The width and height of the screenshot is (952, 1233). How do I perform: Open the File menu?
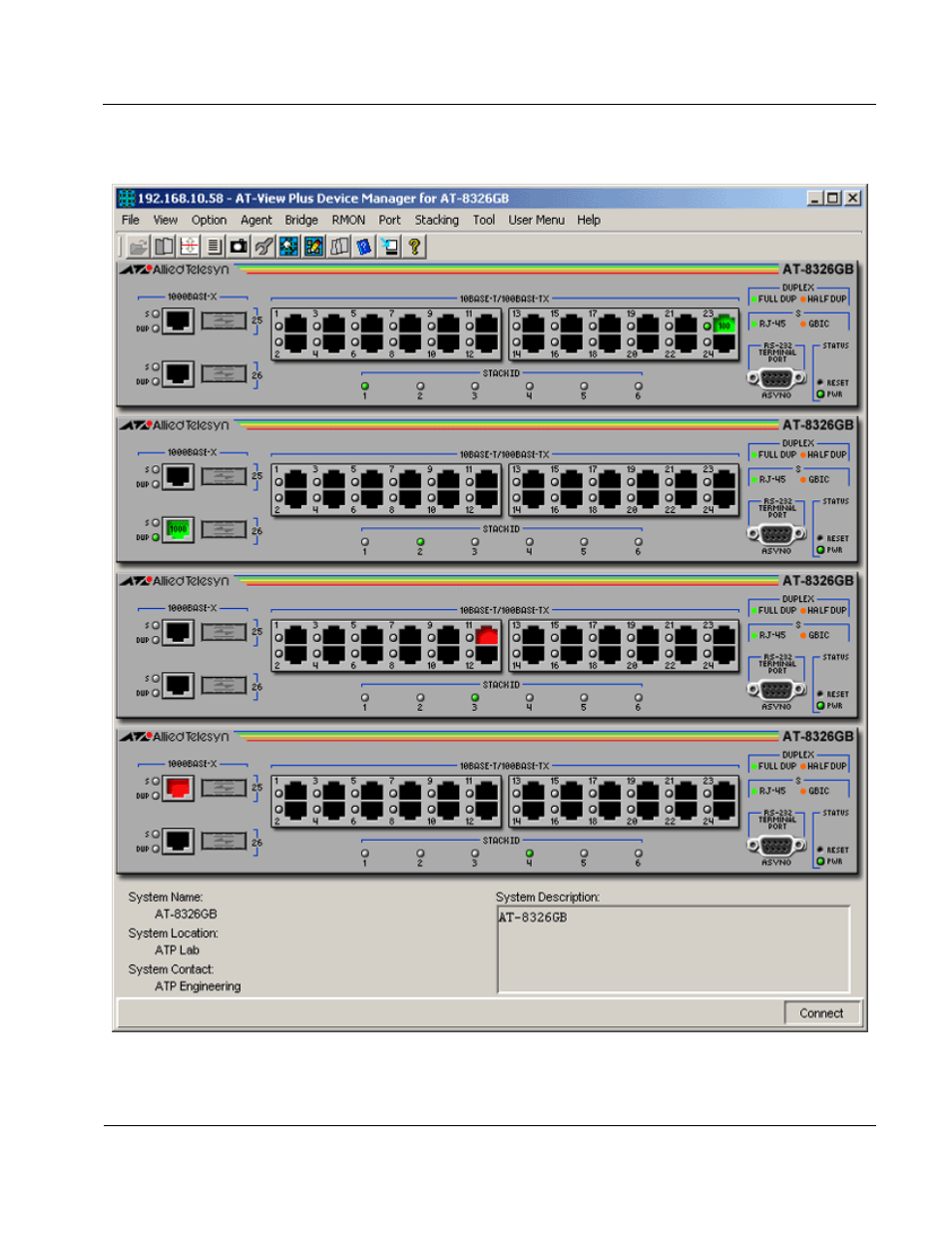[x=131, y=220]
